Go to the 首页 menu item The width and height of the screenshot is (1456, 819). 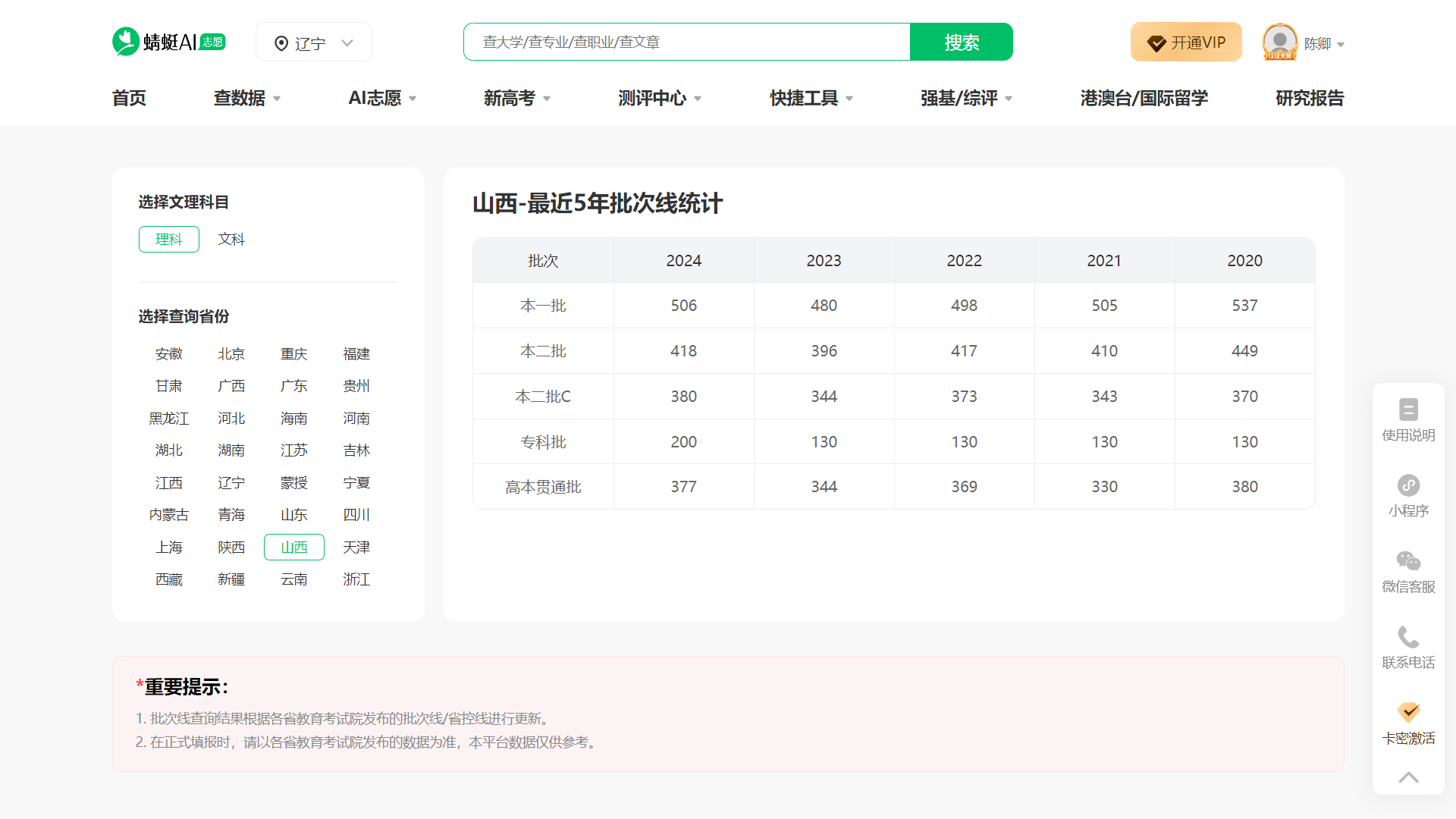pos(128,98)
